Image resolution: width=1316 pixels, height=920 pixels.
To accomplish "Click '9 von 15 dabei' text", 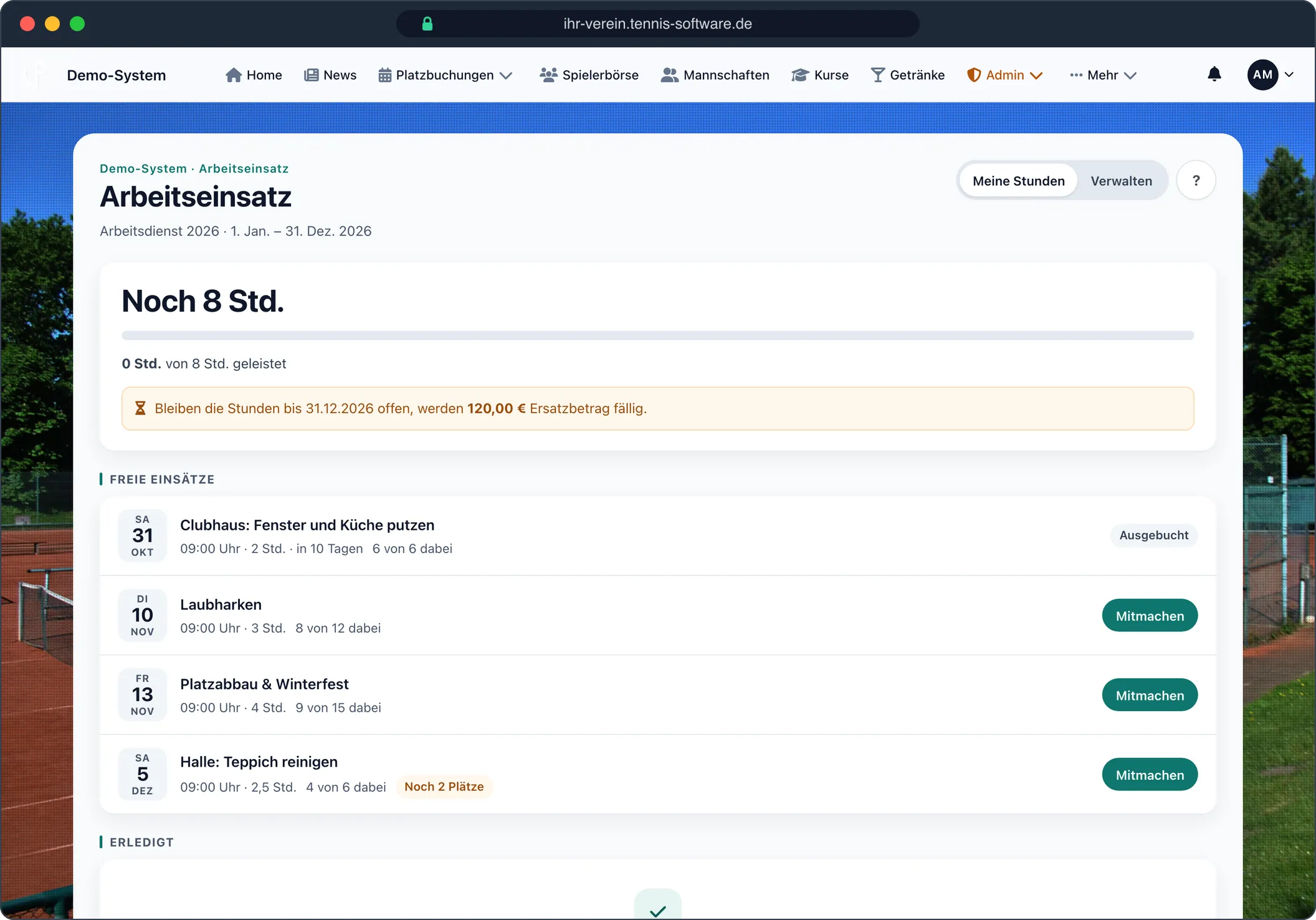I will pos(338,707).
